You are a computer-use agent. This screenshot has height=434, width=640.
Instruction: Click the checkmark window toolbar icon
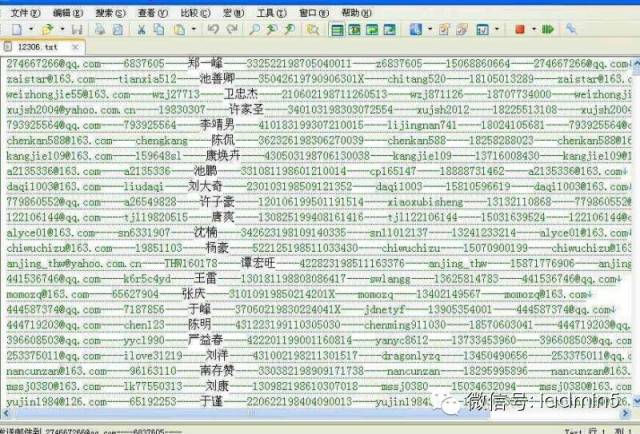pos(482,29)
